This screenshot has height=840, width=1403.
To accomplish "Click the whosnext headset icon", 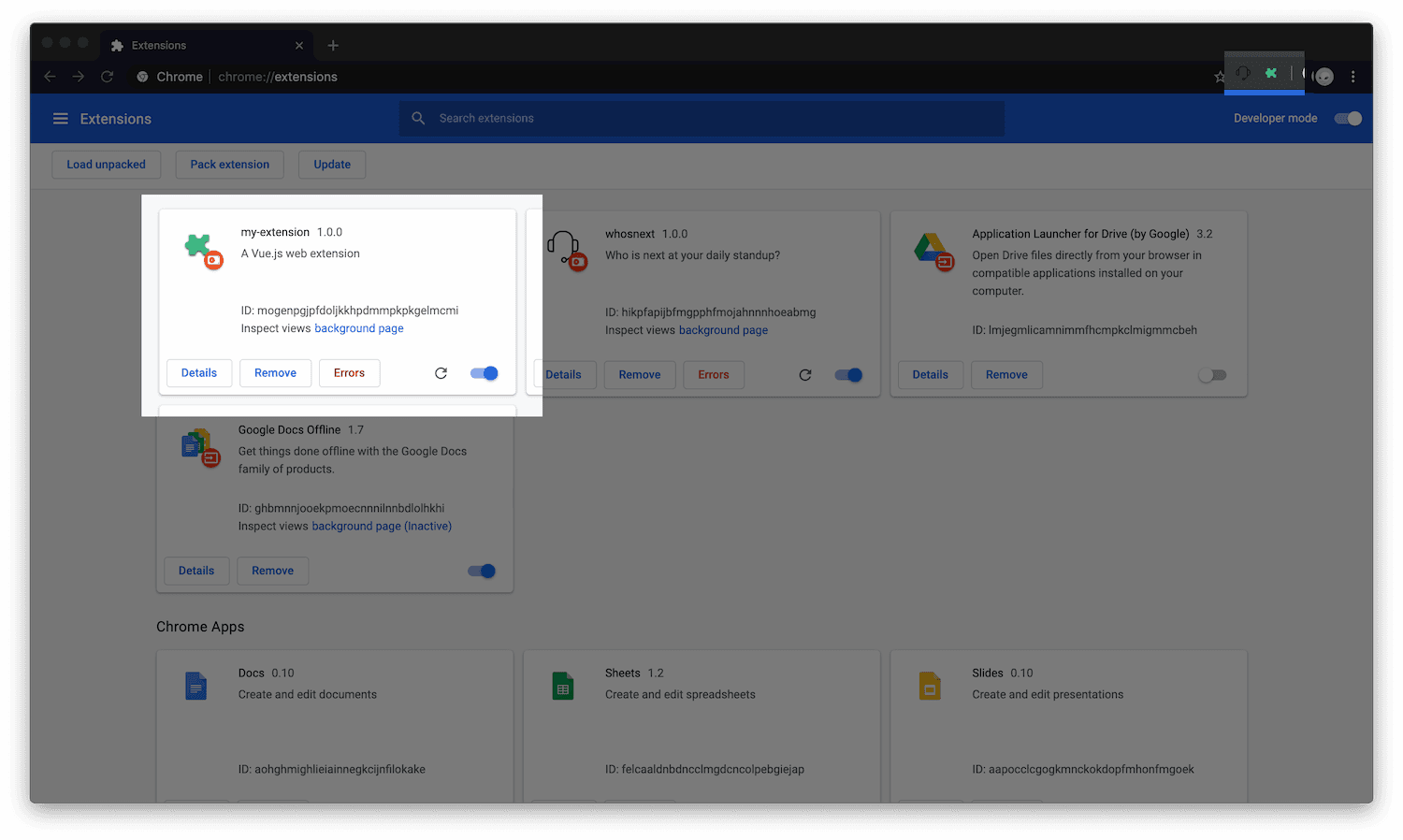I will (567, 251).
